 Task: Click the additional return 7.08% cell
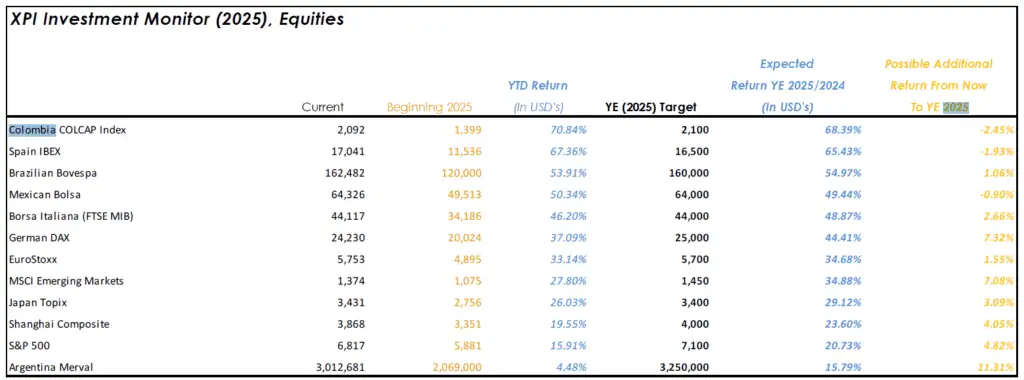998,281
